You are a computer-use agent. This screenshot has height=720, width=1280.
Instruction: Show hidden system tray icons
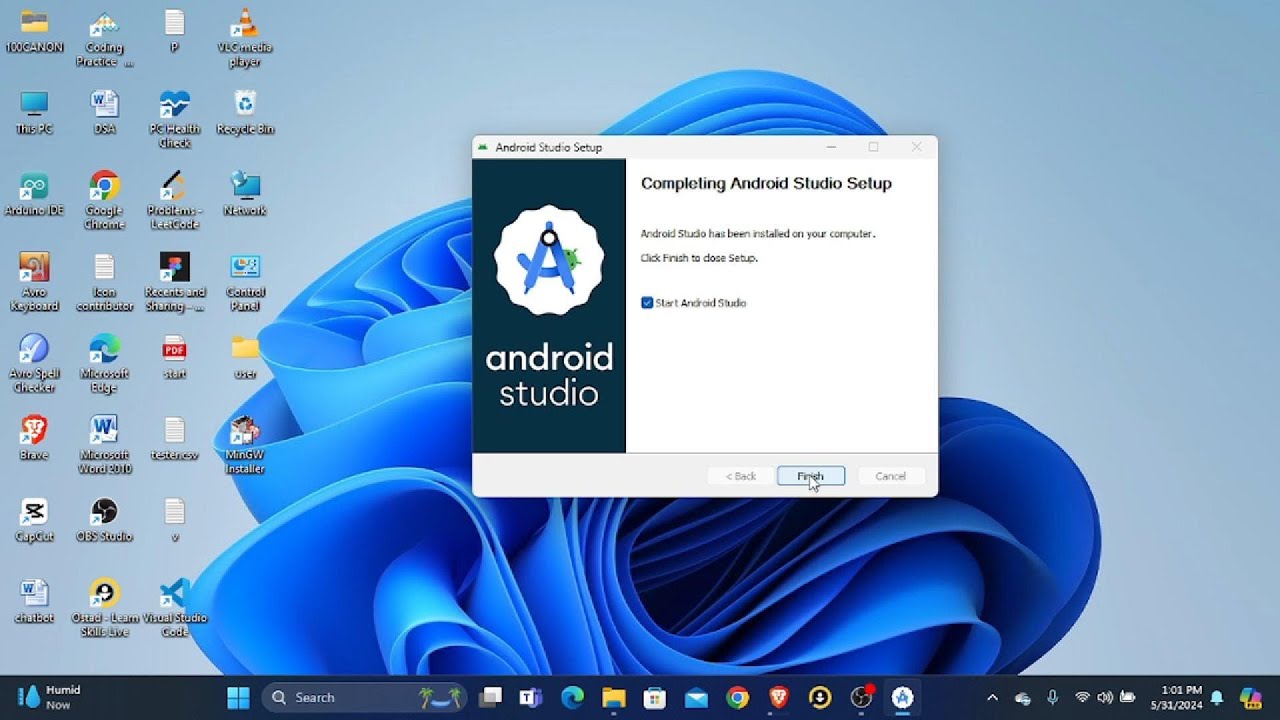tap(992, 697)
